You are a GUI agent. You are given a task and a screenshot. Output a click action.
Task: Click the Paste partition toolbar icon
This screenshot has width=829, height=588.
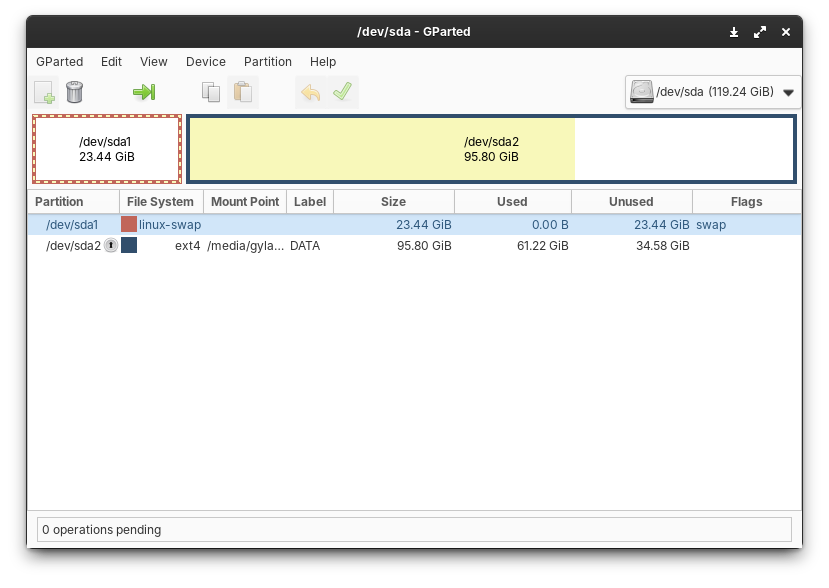click(x=243, y=92)
